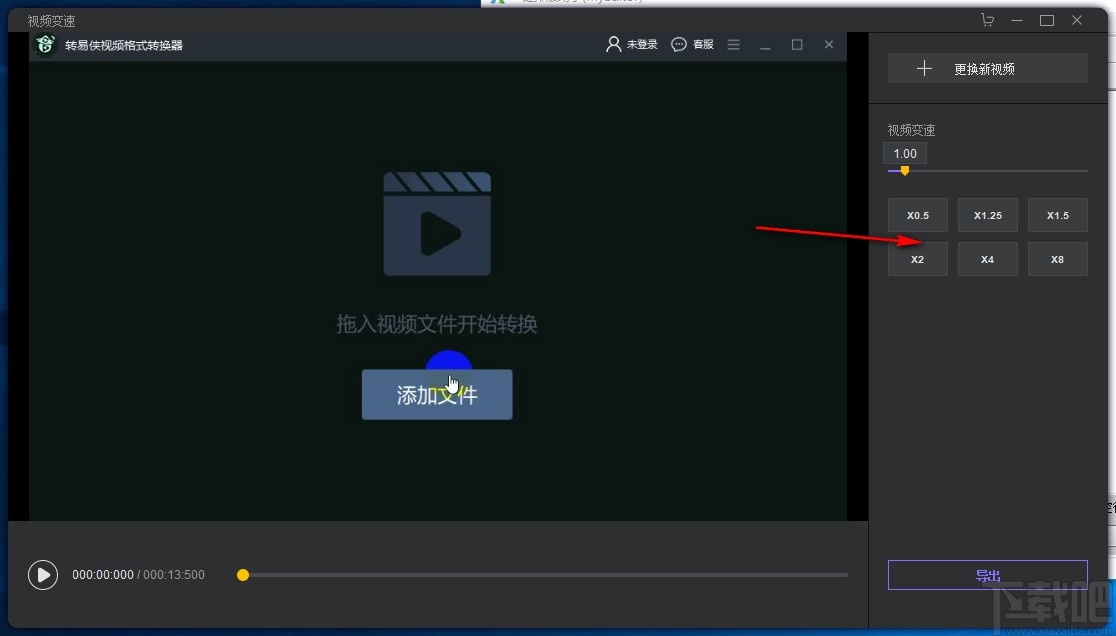Click the 更换新视频 replace video button
Image resolution: width=1116 pixels, height=636 pixels.
(986, 68)
